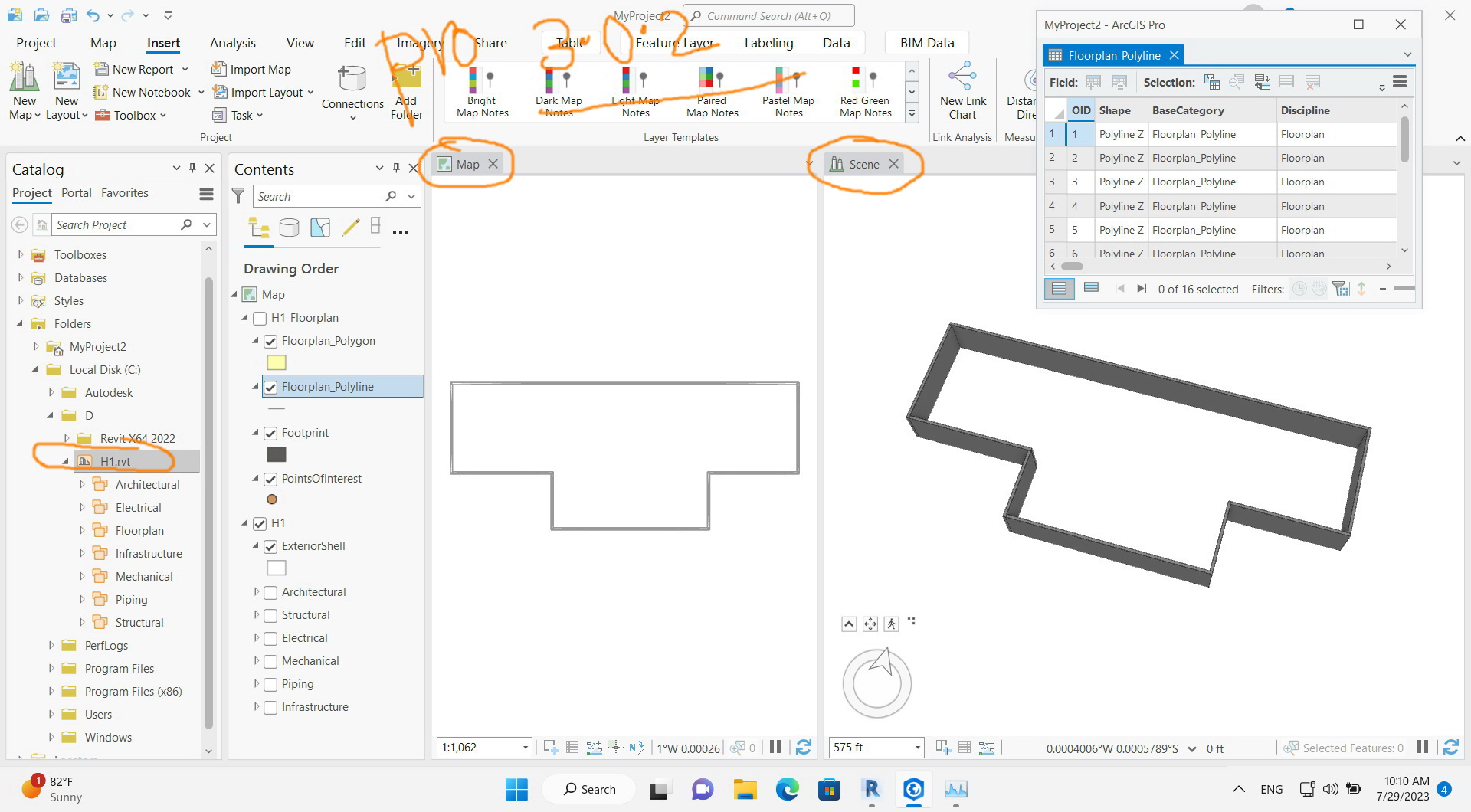
Task: Expand the Mechanical folder under H1.rvt
Action: (83, 576)
